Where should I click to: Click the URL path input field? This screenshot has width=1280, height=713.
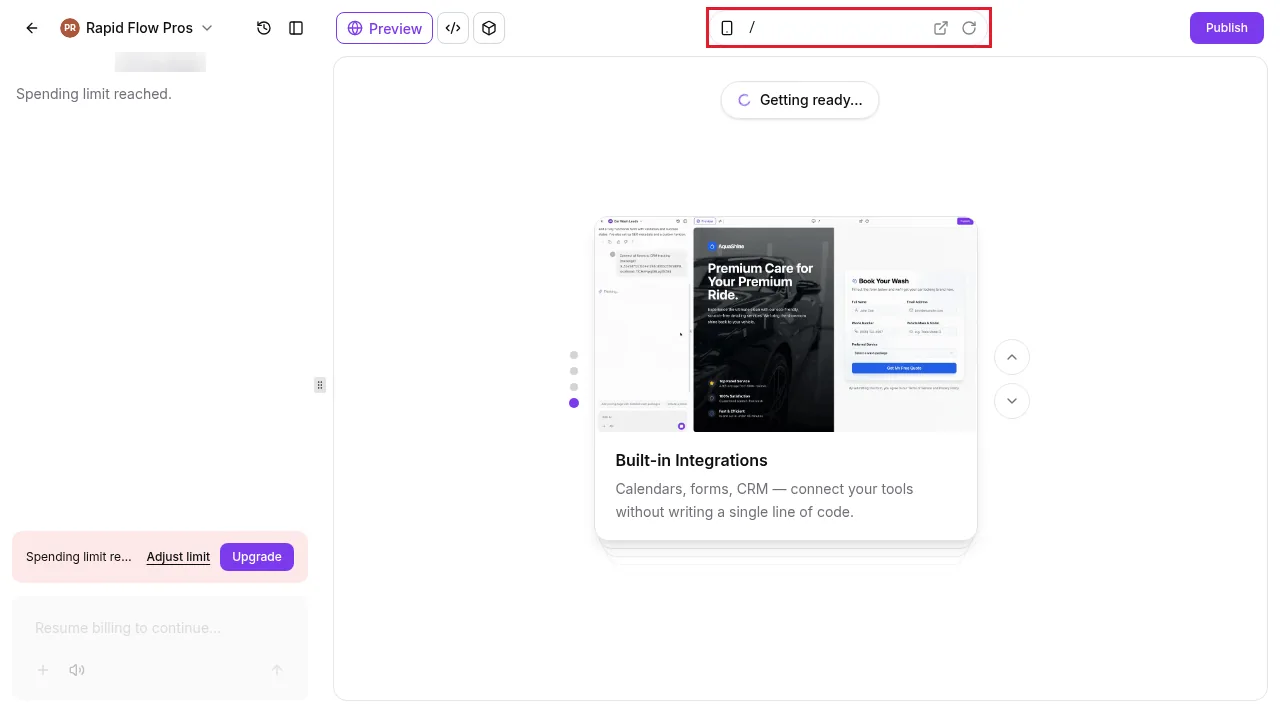836,28
